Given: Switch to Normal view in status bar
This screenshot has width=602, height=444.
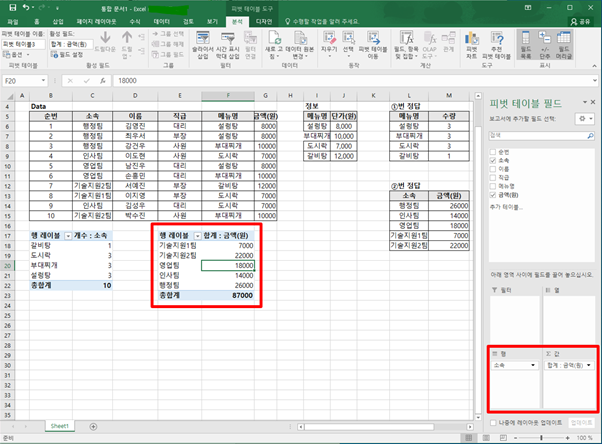Looking at the screenshot, I should (469, 438).
